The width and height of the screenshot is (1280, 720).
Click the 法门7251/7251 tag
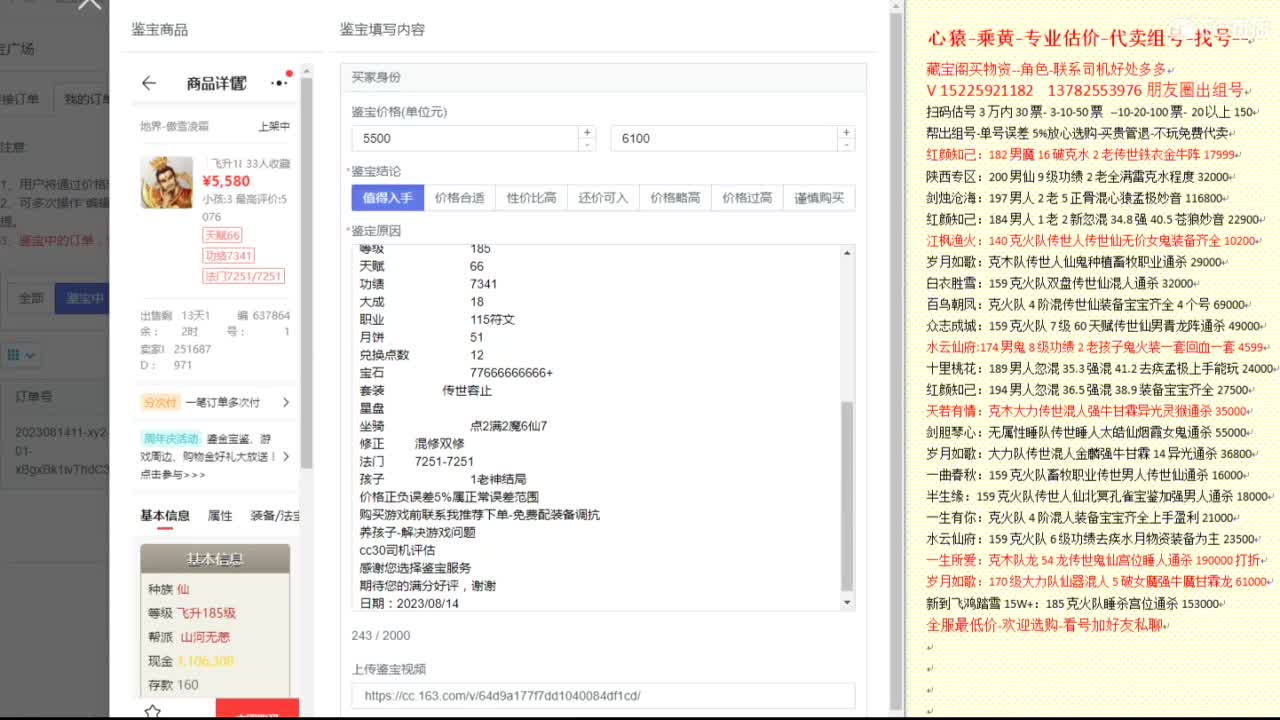pyautogui.click(x=243, y=276)
